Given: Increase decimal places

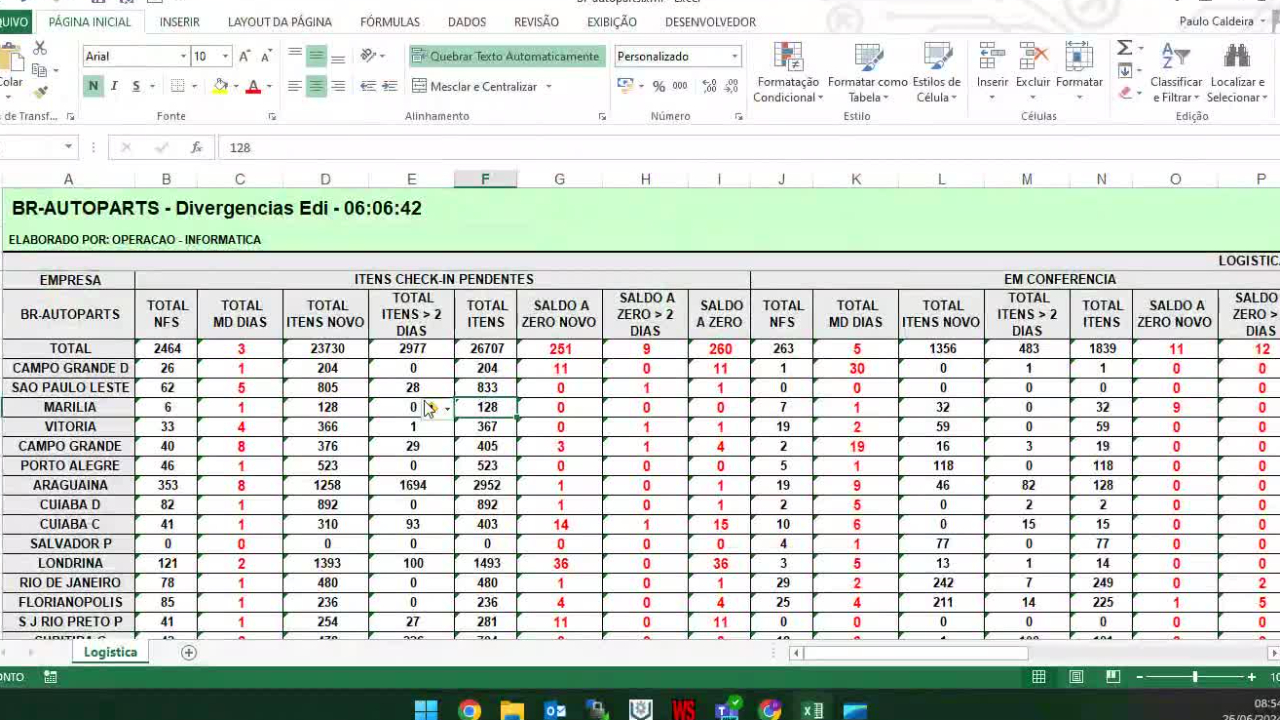Looking at the screenshot, I should point(709,87).
